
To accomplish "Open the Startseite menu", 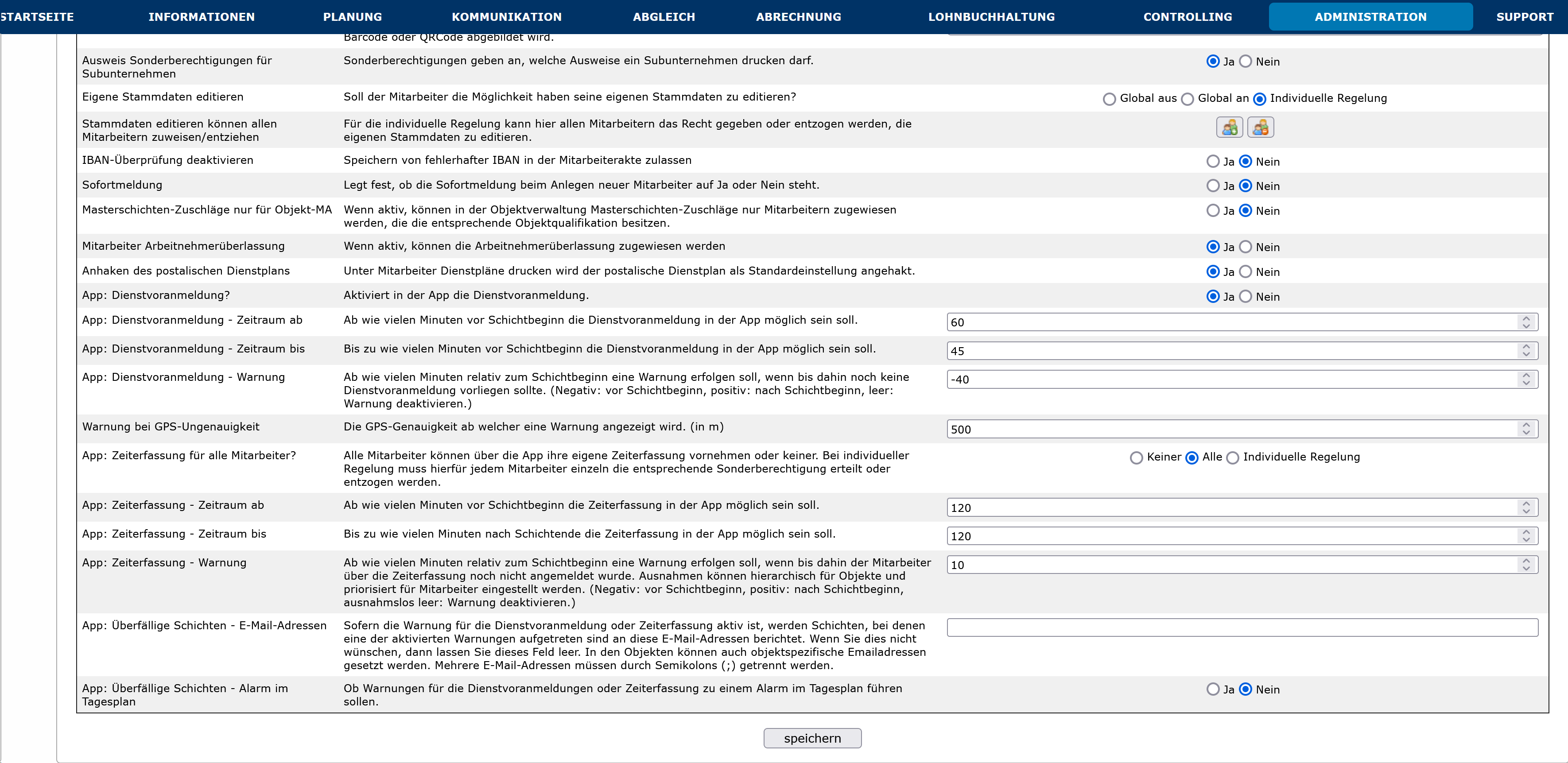I will tap(37, 17).
